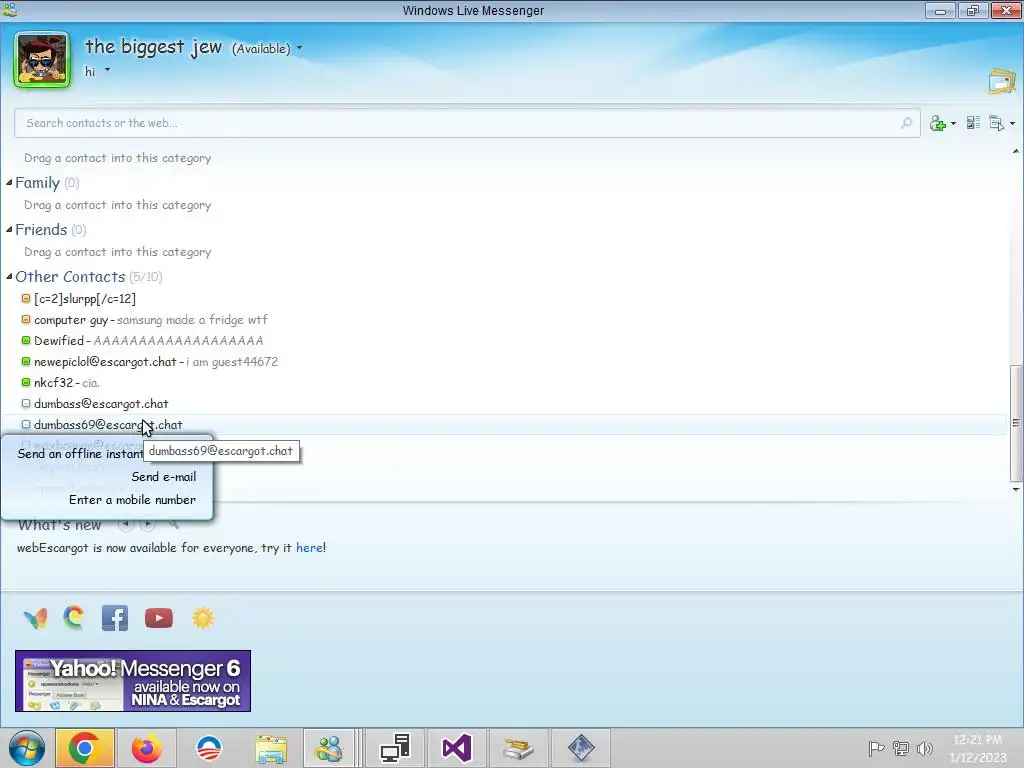Collapse the Friends category
Screen dimensions: 1024x768
click(9, 230)
